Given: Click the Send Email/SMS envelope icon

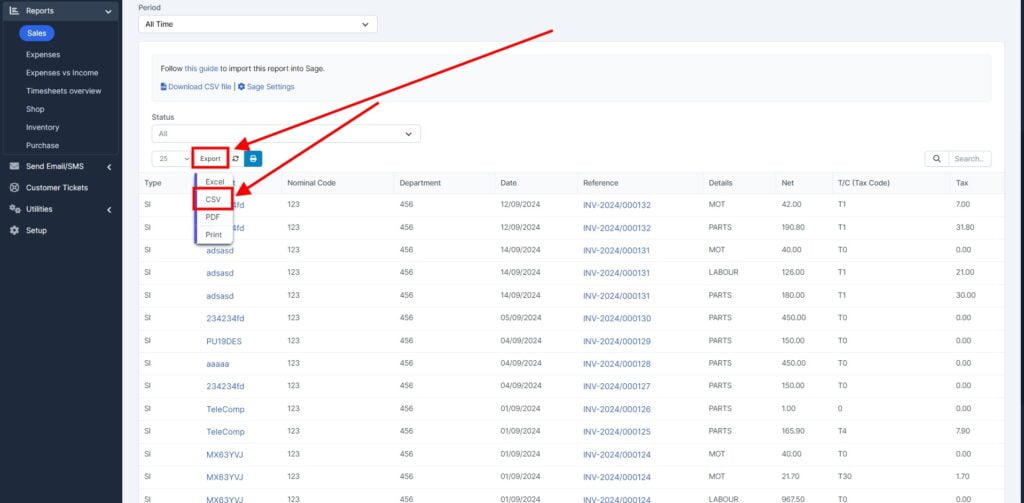Looking at the screenshot, I should (14, 167).
